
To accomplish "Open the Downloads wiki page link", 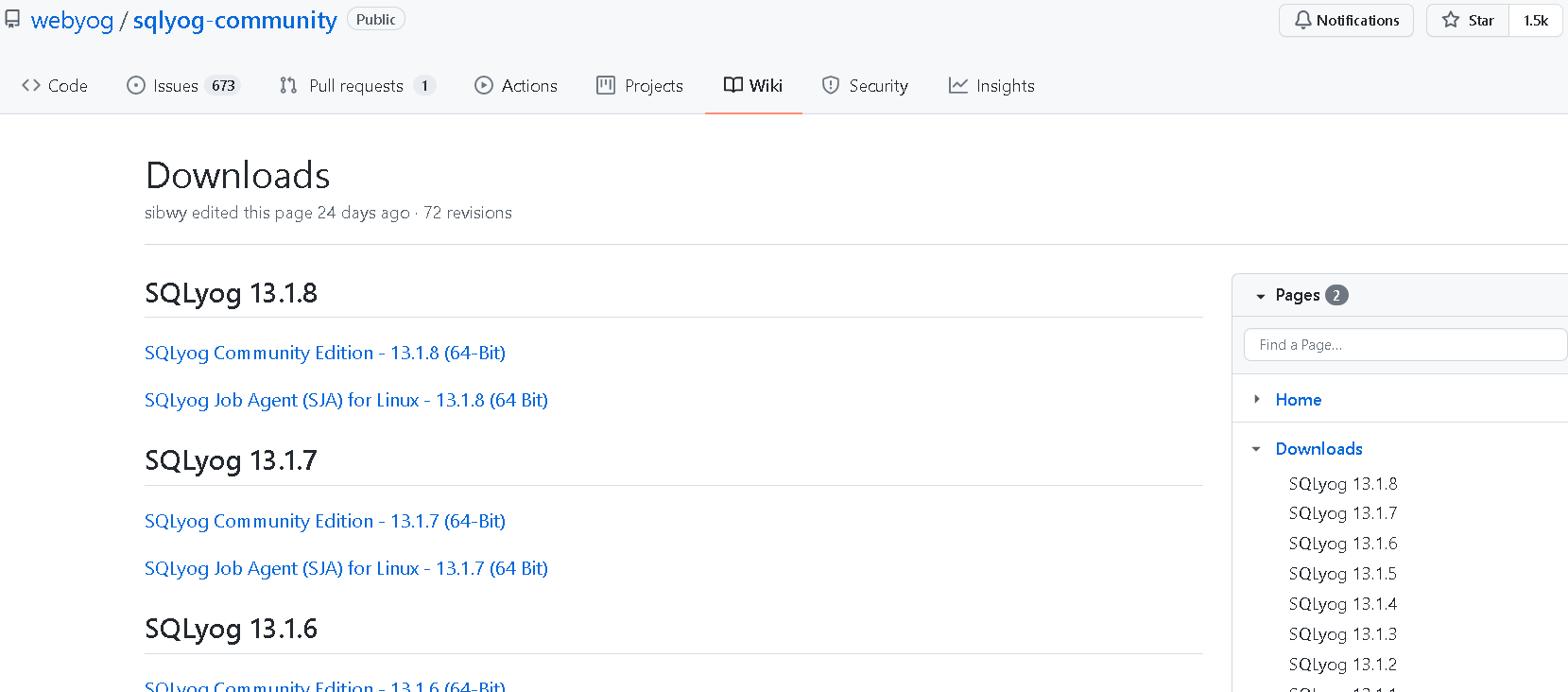I will [x=1319, y=449].
